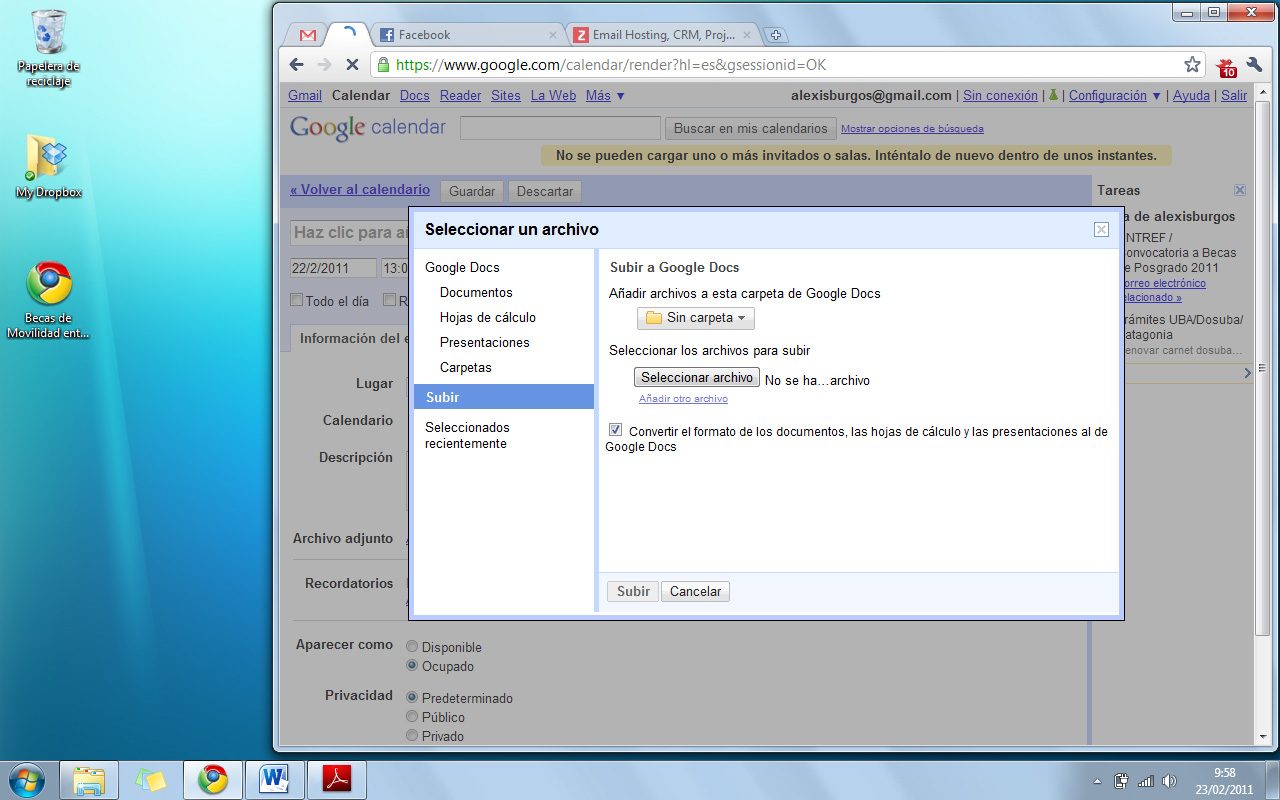Open the Chrome taskbar icon
Screen dimensions: 1280x800
coord(212,780)
